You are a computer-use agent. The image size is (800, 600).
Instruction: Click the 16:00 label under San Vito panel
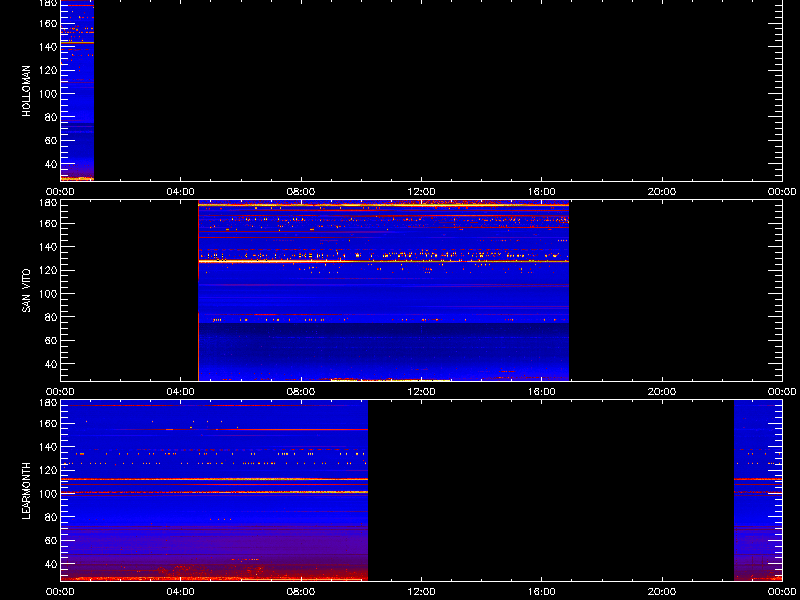541,392
